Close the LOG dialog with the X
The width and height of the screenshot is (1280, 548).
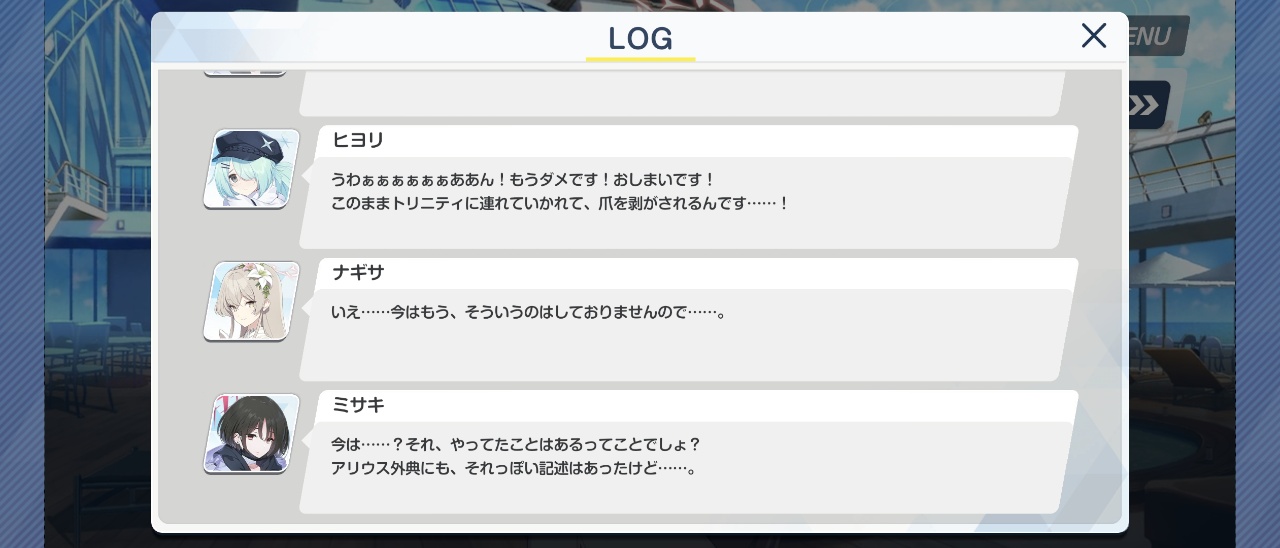tap(1094, 36)
